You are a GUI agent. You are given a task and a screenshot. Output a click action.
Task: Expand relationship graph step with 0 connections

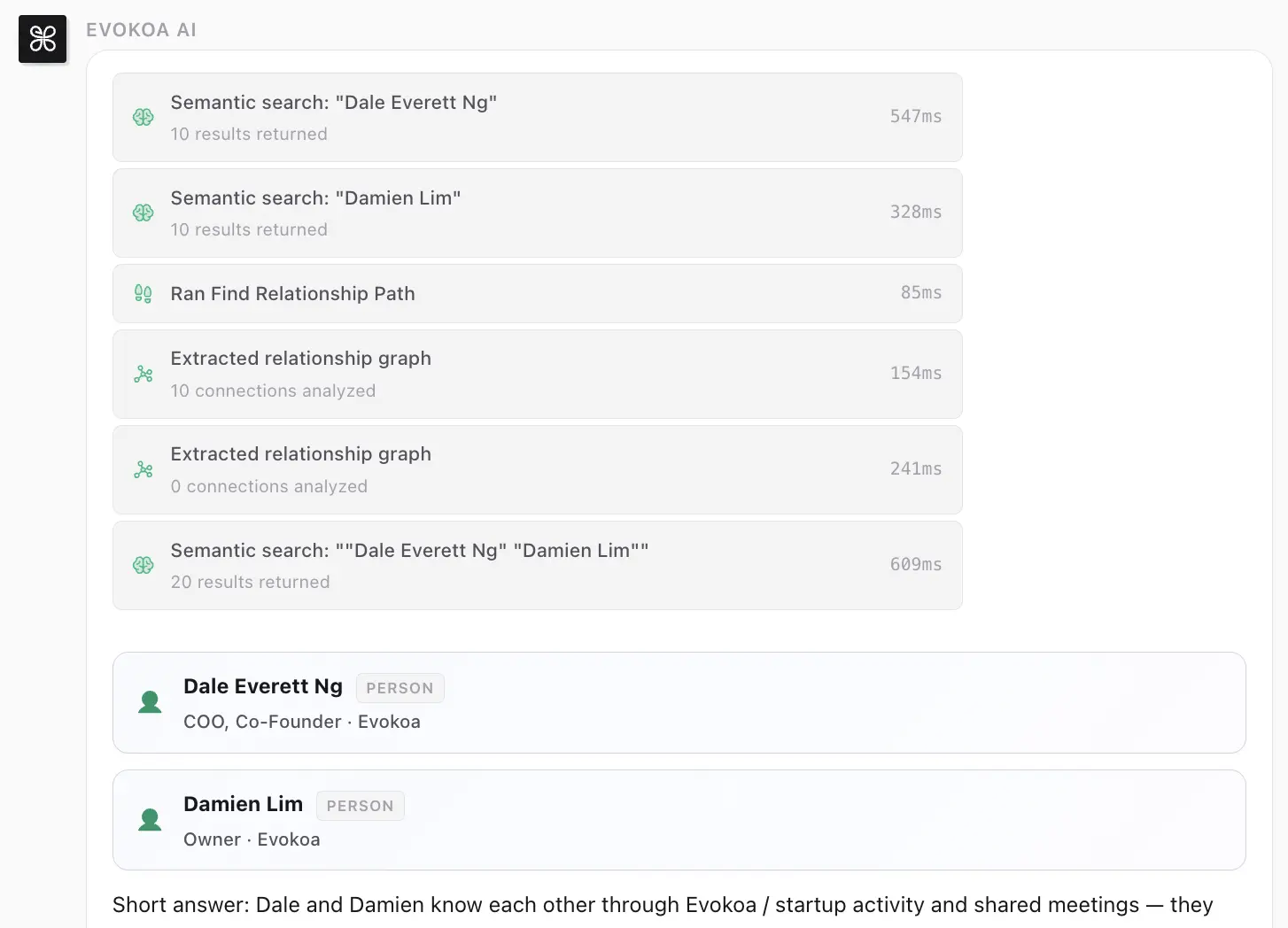[537, 469]
